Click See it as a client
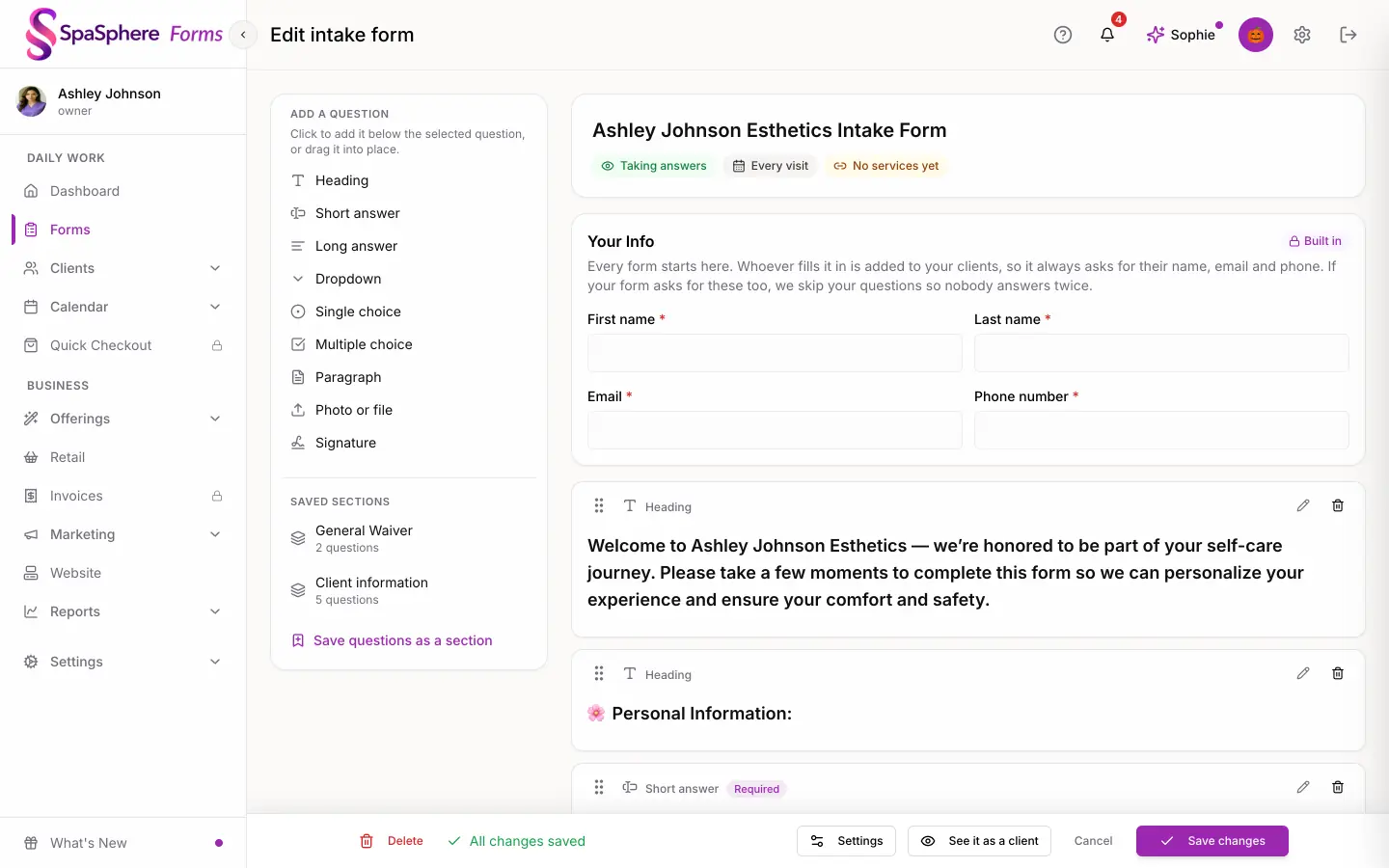 click(x=979, y=841)
